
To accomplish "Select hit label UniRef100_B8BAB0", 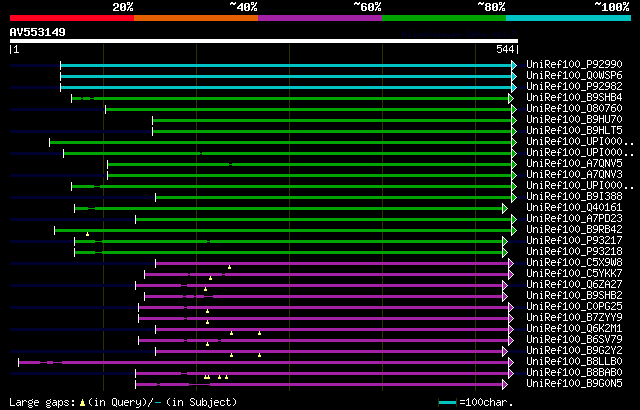I will point(574,373).
